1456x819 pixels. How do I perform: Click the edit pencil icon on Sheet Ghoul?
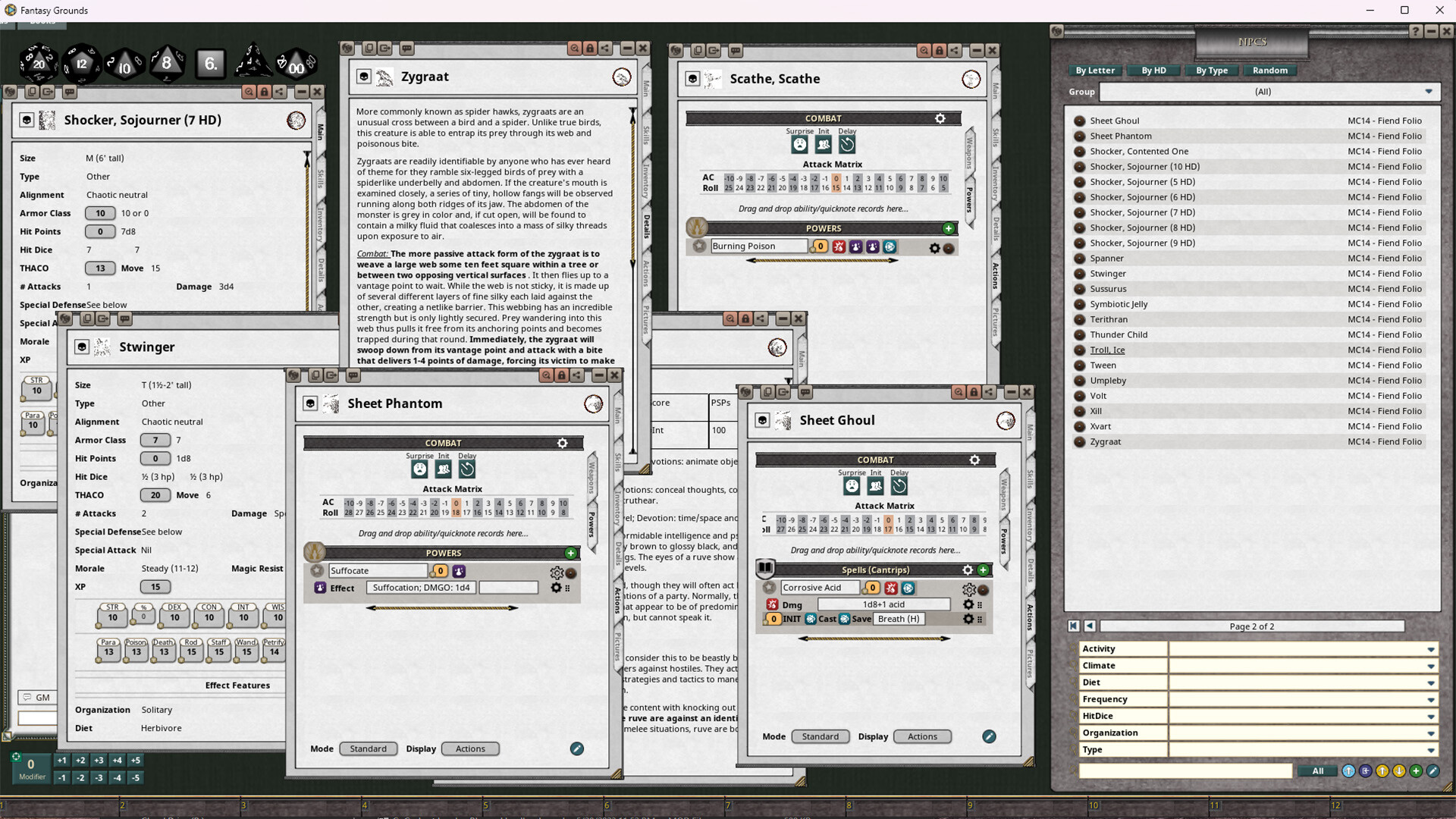[988, 736]
